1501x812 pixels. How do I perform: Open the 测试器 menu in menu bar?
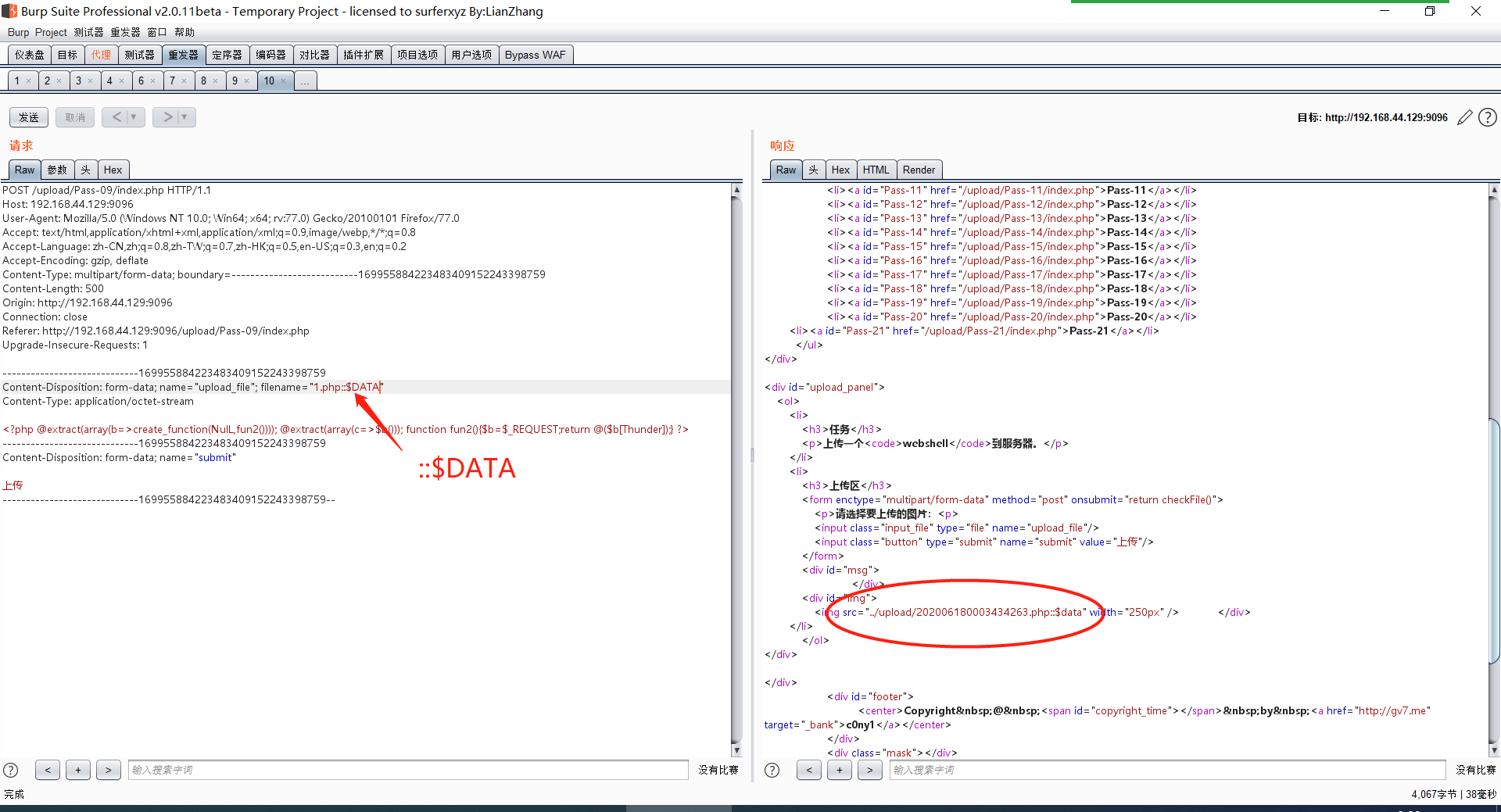[x=88, y=32]
